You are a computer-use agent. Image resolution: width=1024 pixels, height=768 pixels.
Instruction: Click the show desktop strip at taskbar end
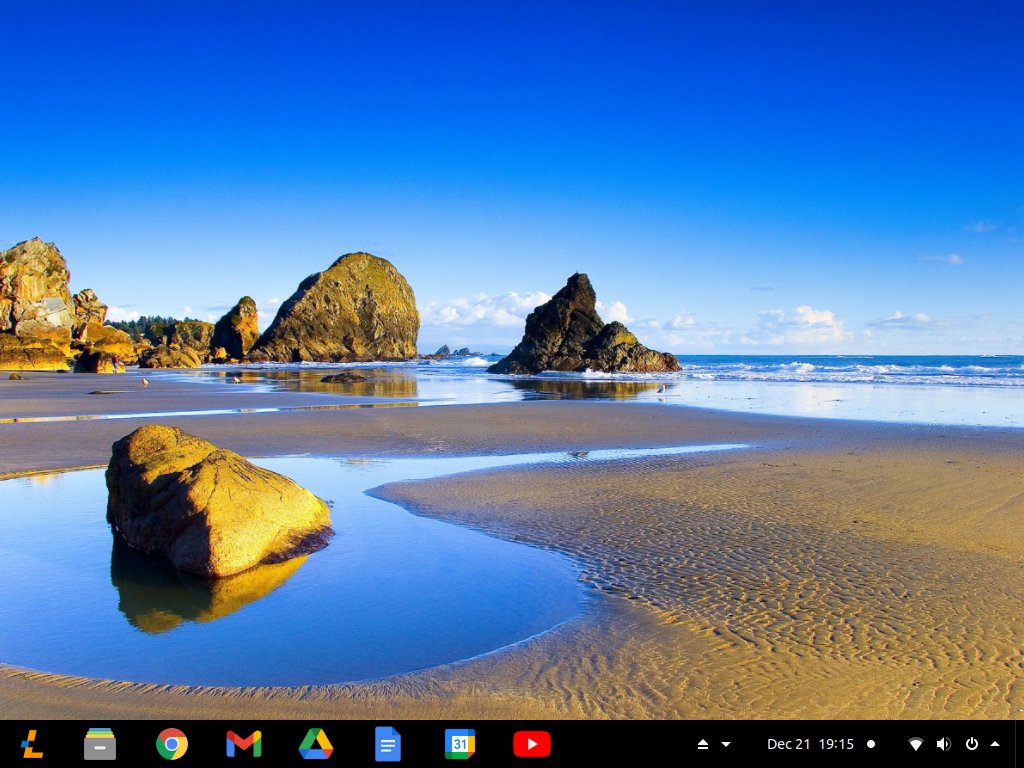pyautogui.click(x=1019, y=744)
